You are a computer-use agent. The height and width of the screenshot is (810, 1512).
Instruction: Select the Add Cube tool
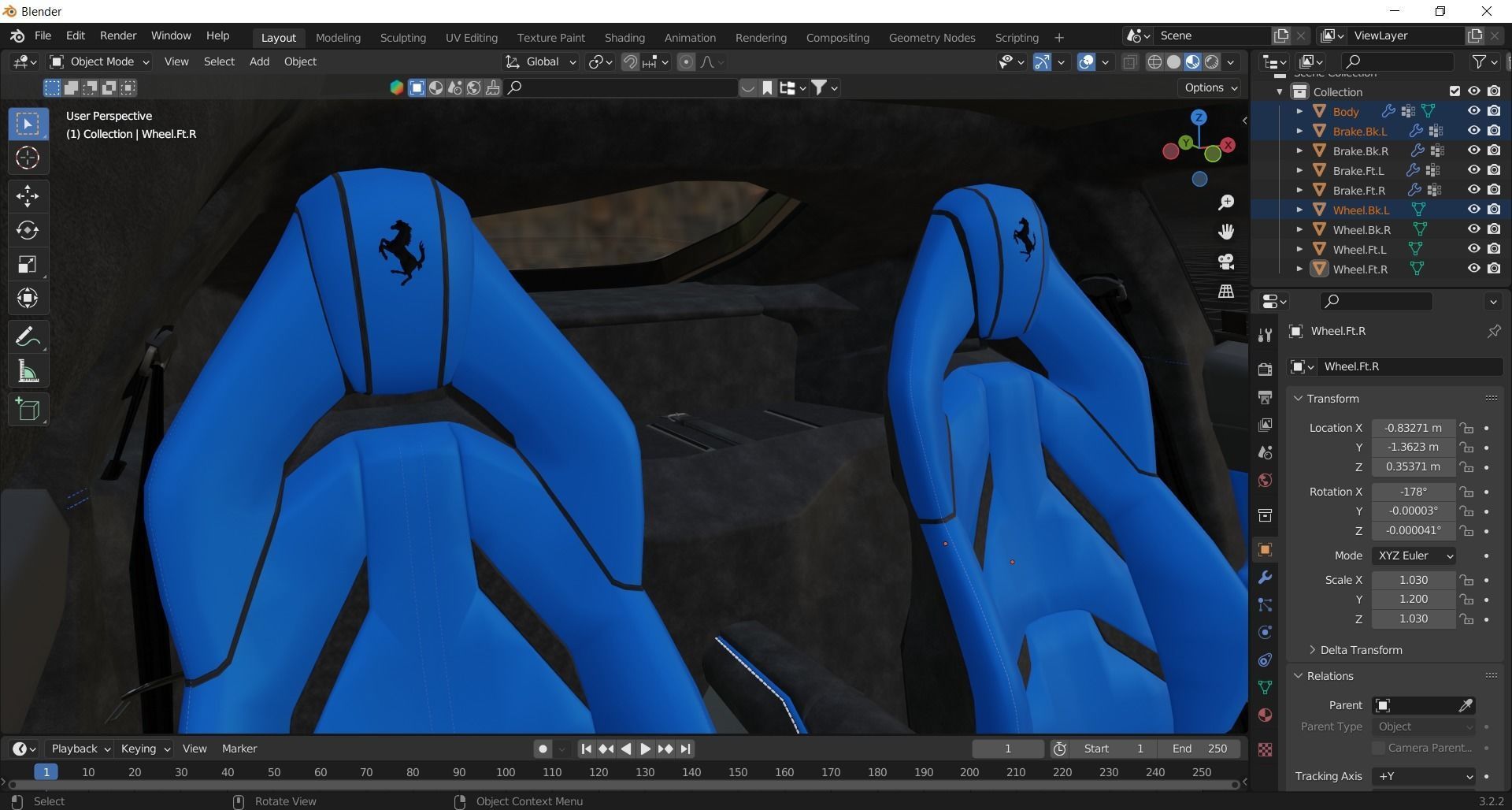[28, 410]
